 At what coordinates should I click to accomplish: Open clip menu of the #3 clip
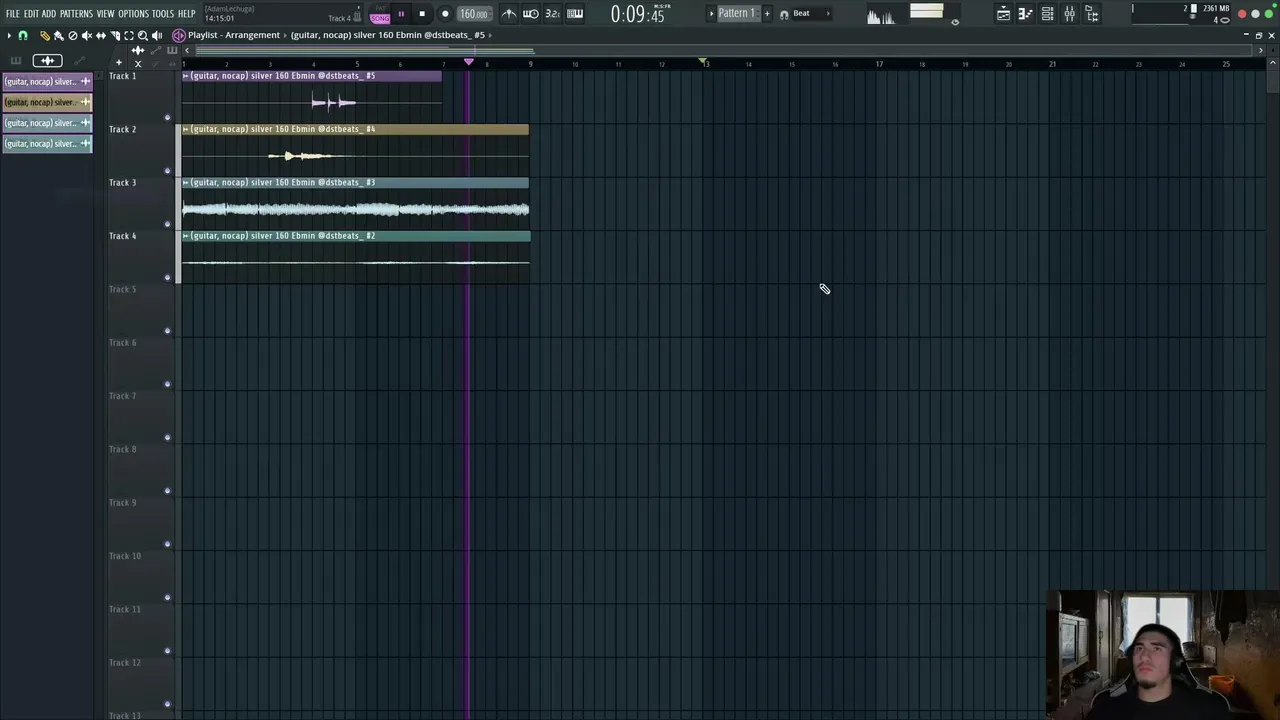[x=186, y=182]
